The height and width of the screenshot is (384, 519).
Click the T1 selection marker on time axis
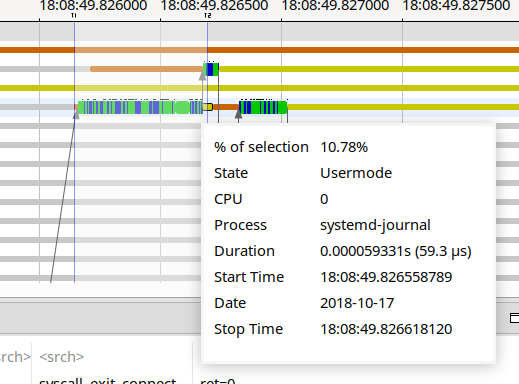click(74, 15)
